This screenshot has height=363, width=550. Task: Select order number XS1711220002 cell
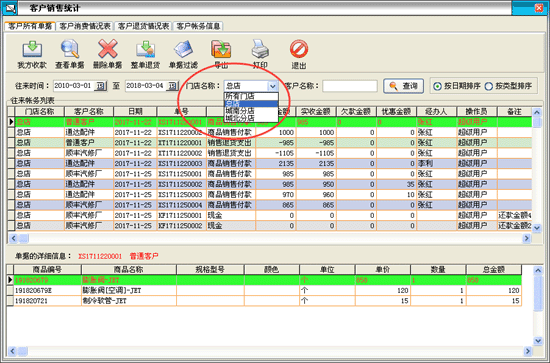click(x=181, y=133)
